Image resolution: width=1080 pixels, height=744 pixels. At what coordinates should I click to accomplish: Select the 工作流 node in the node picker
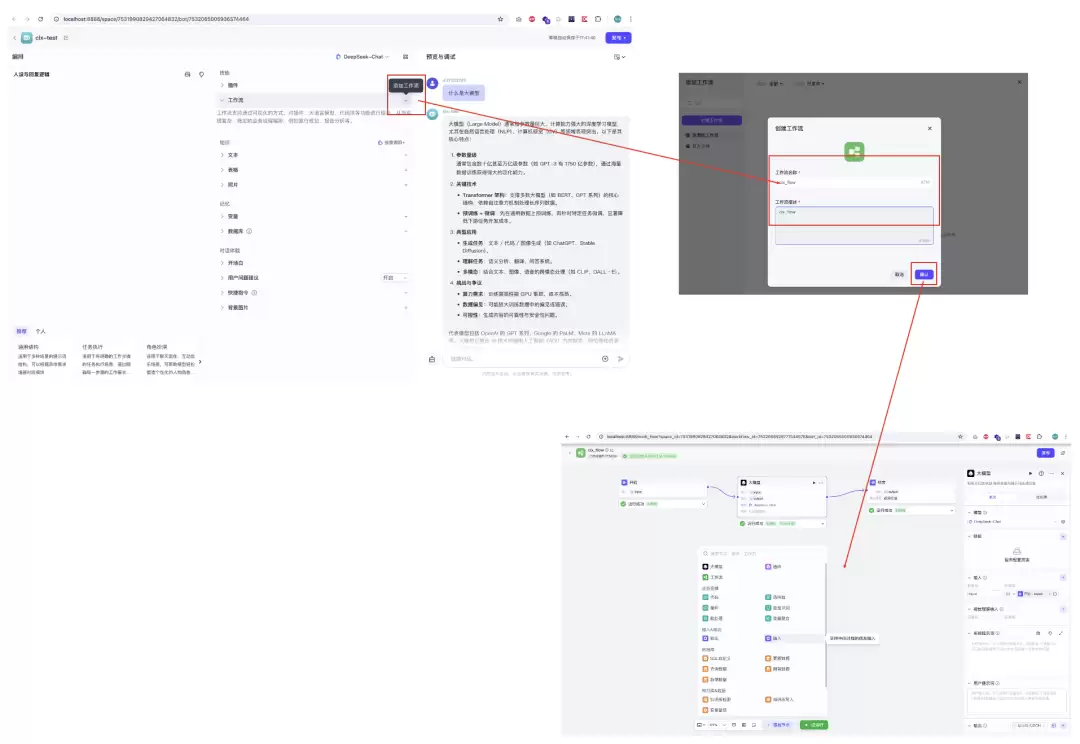(x=713, y=577)
